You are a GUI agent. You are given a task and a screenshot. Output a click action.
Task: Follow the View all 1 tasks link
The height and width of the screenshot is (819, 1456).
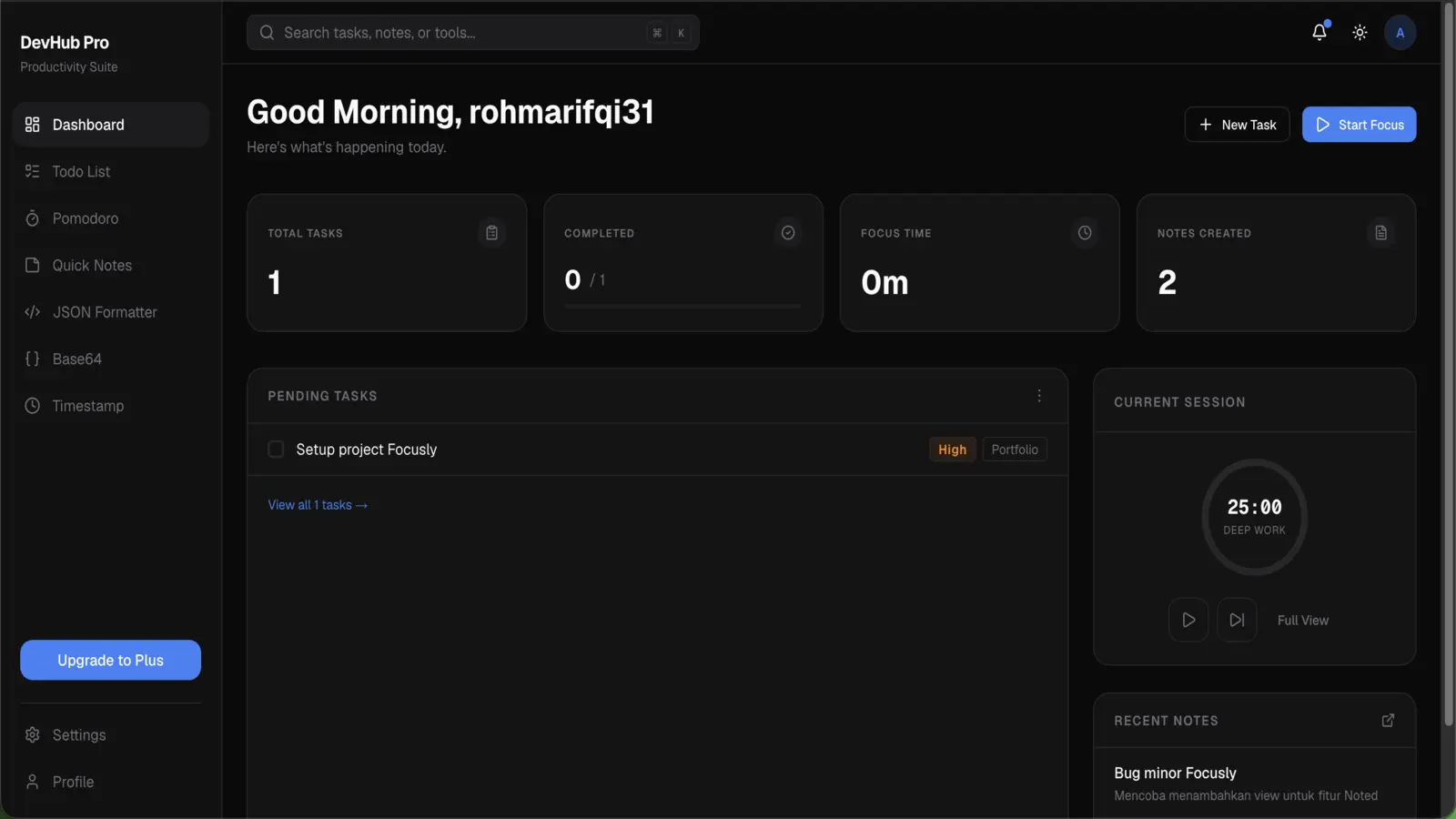pos(318,505)
